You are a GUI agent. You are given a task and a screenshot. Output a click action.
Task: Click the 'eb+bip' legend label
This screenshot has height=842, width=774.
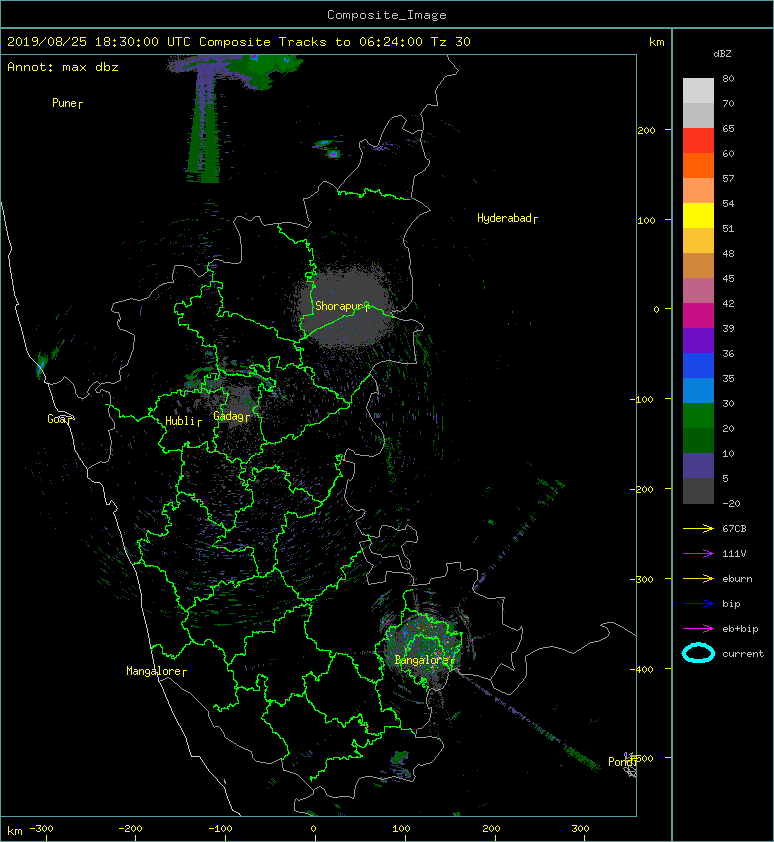[740, 629]
